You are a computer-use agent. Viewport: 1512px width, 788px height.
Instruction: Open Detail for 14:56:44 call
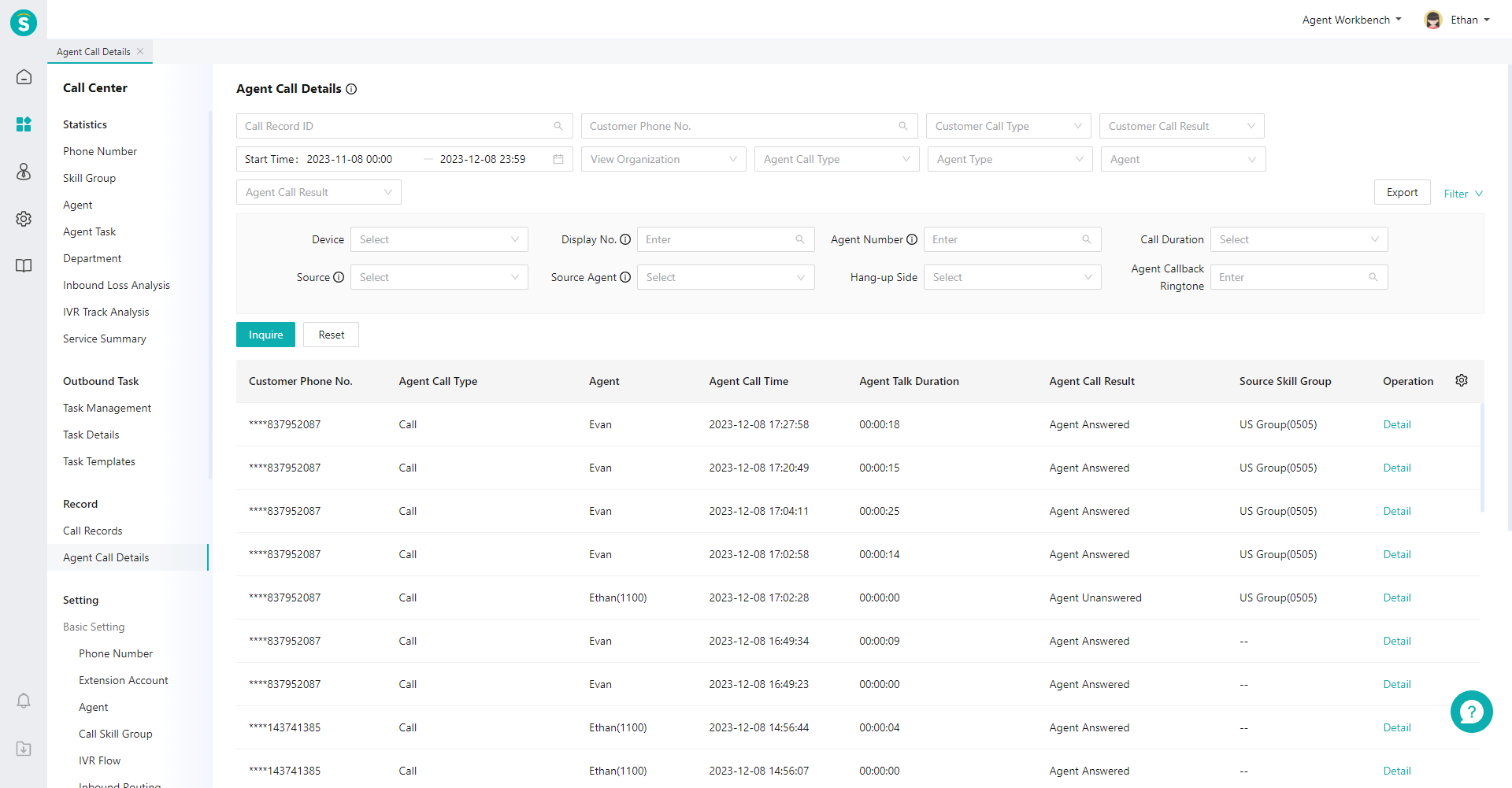(1397, 727)
